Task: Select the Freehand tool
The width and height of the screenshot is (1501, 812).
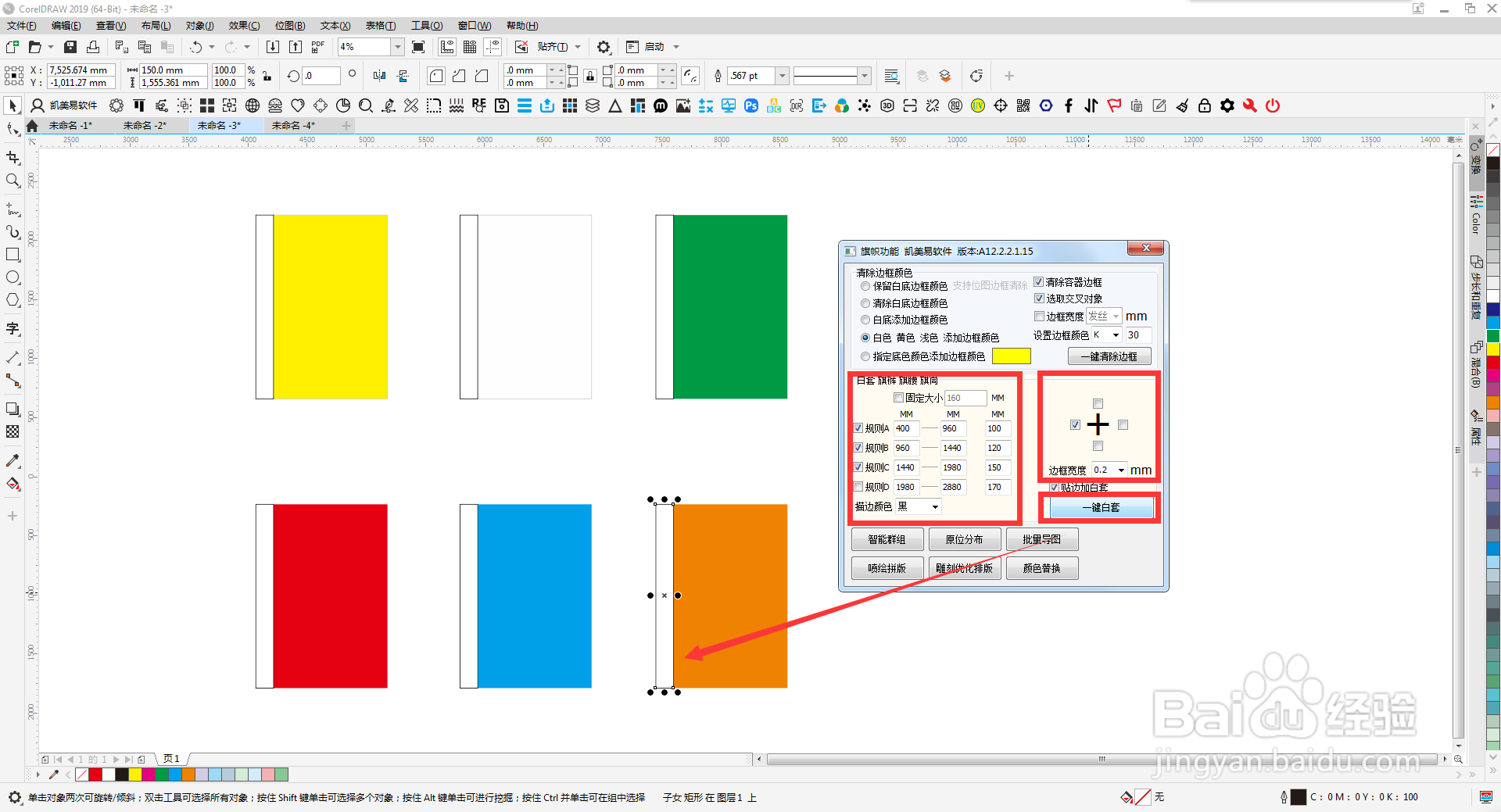Action: (x=13, y=209)
